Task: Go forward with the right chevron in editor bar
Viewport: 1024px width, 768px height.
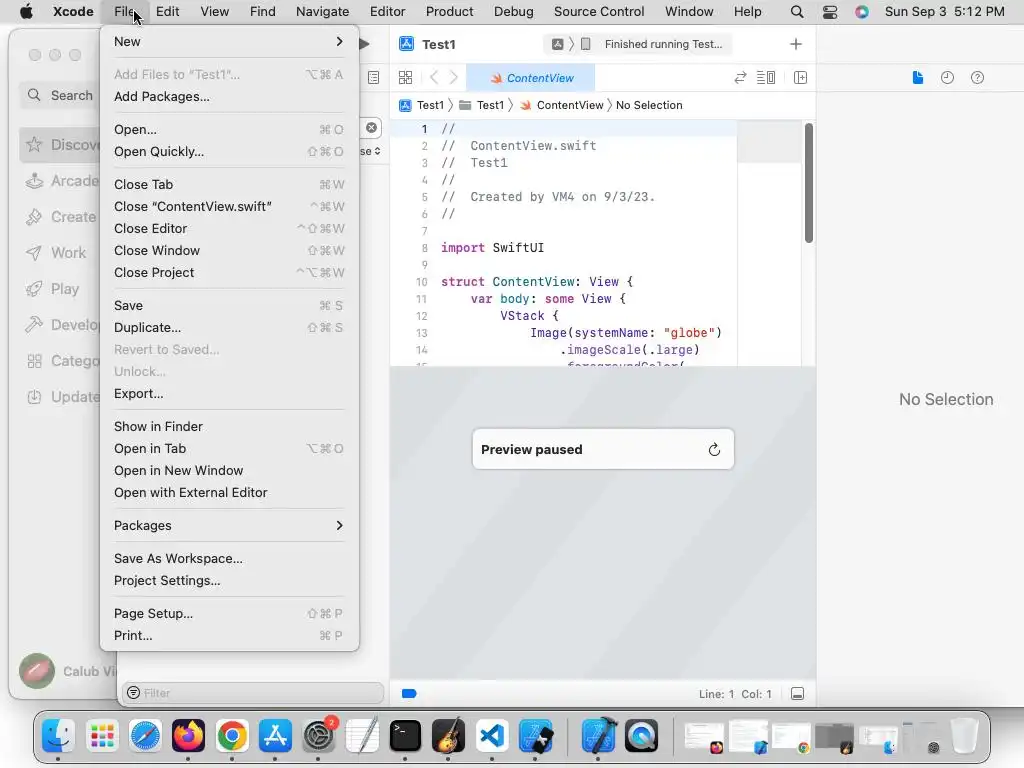Action: coord(453,78)
